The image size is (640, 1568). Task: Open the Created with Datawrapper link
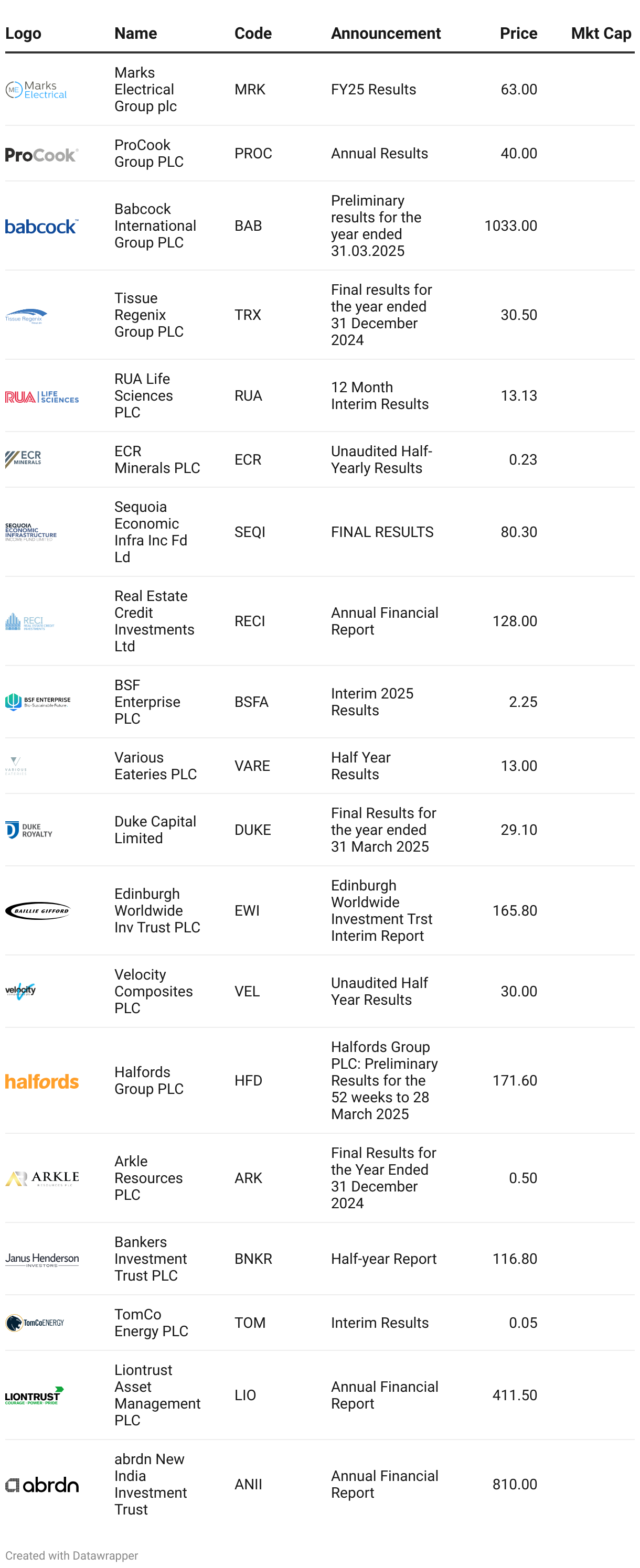(x=72, y=1555)
